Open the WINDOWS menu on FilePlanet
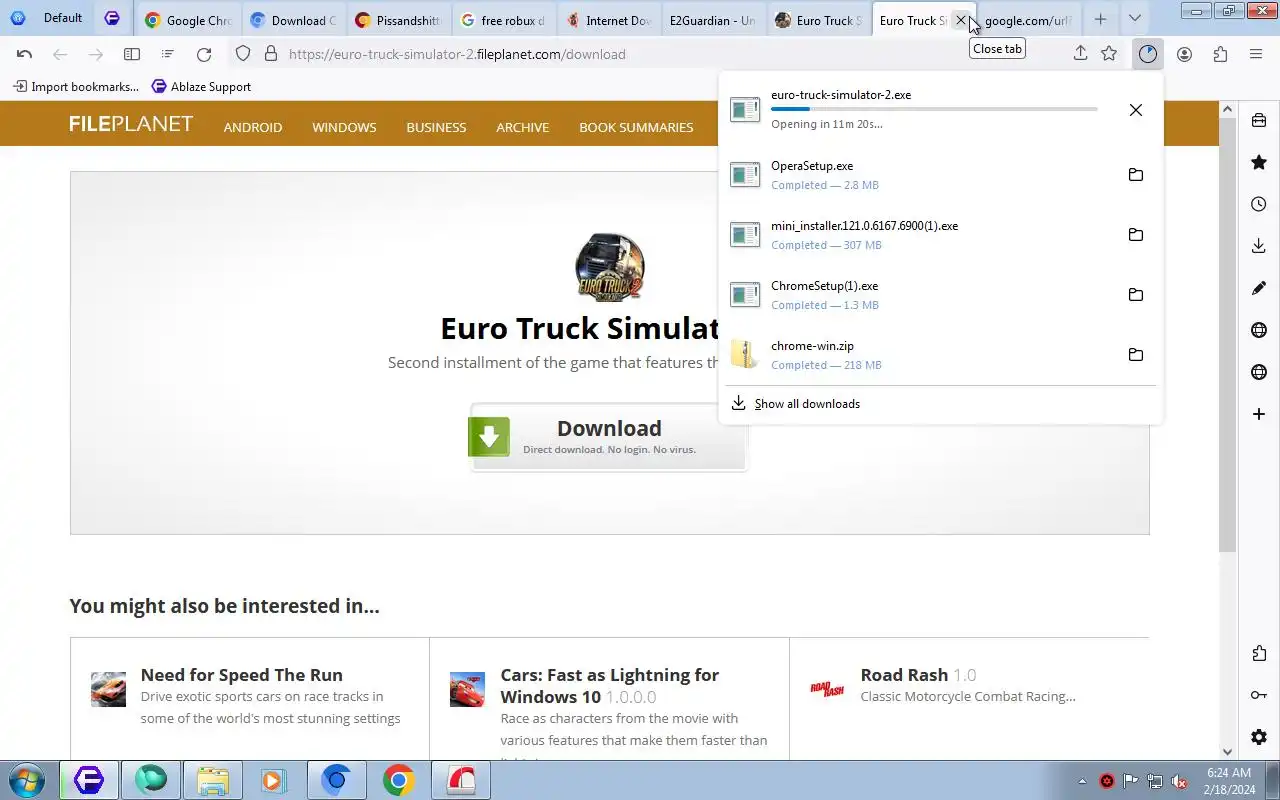 [344, 127]
